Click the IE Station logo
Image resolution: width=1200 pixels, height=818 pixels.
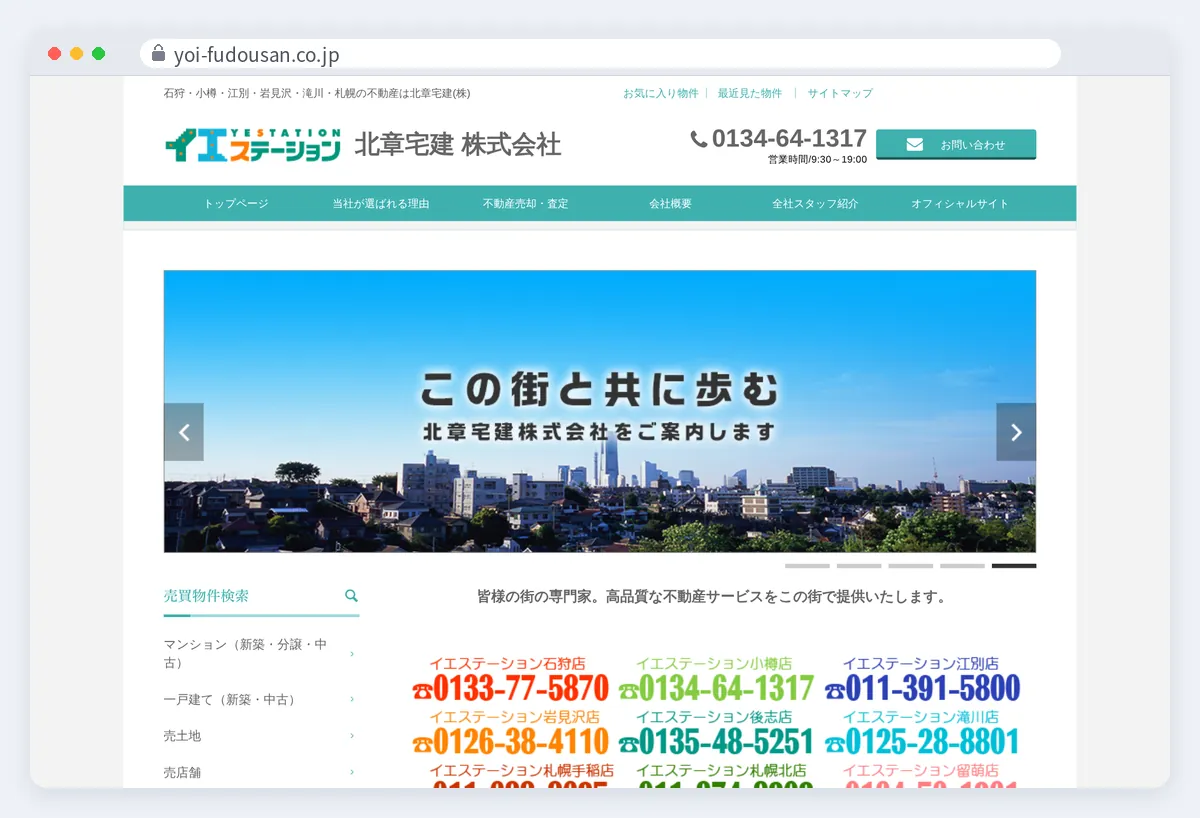point(253,145)
